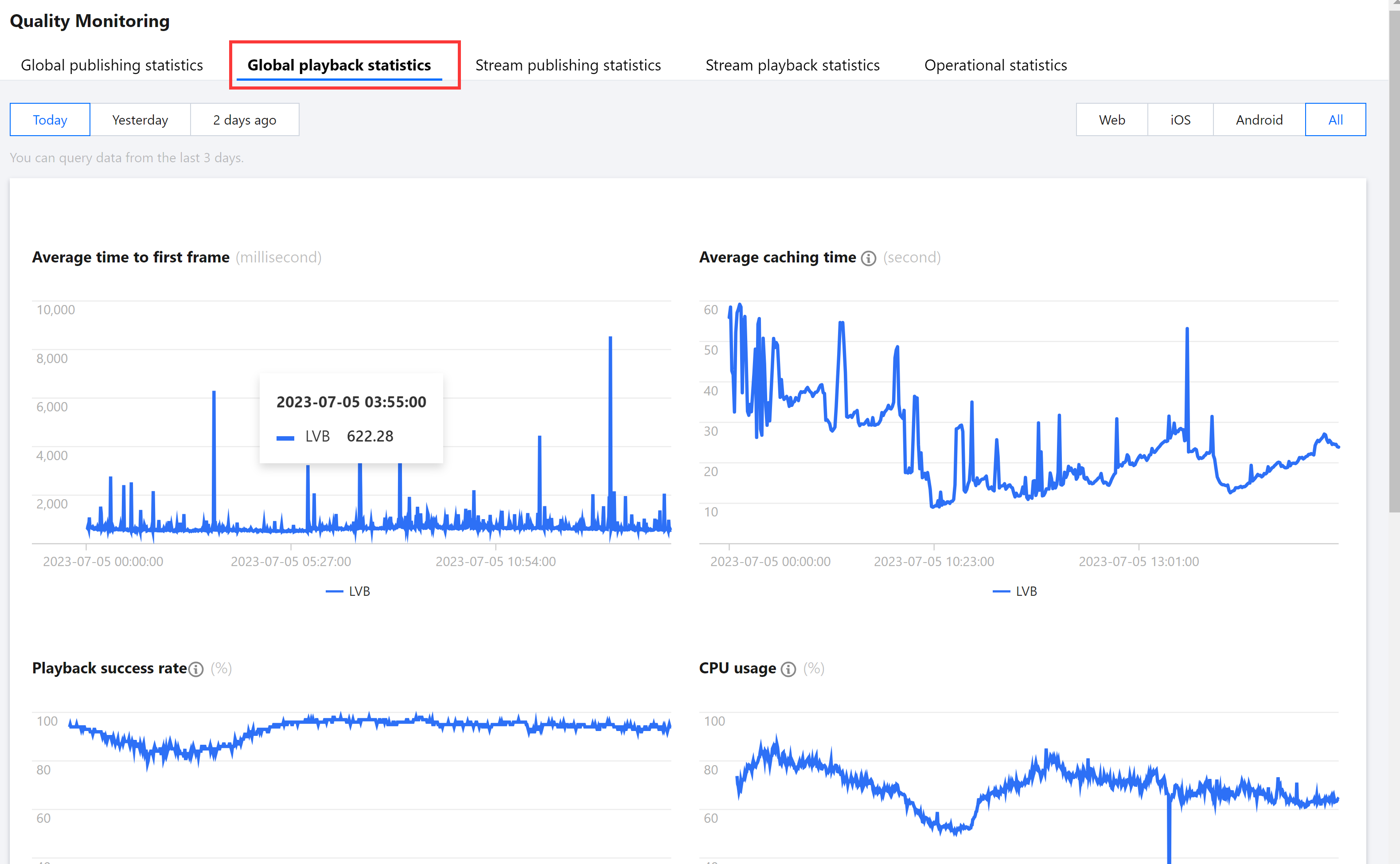Open Global publishing statistics tab
This screenshot has width=1400, height=864.
pos(112,65)
